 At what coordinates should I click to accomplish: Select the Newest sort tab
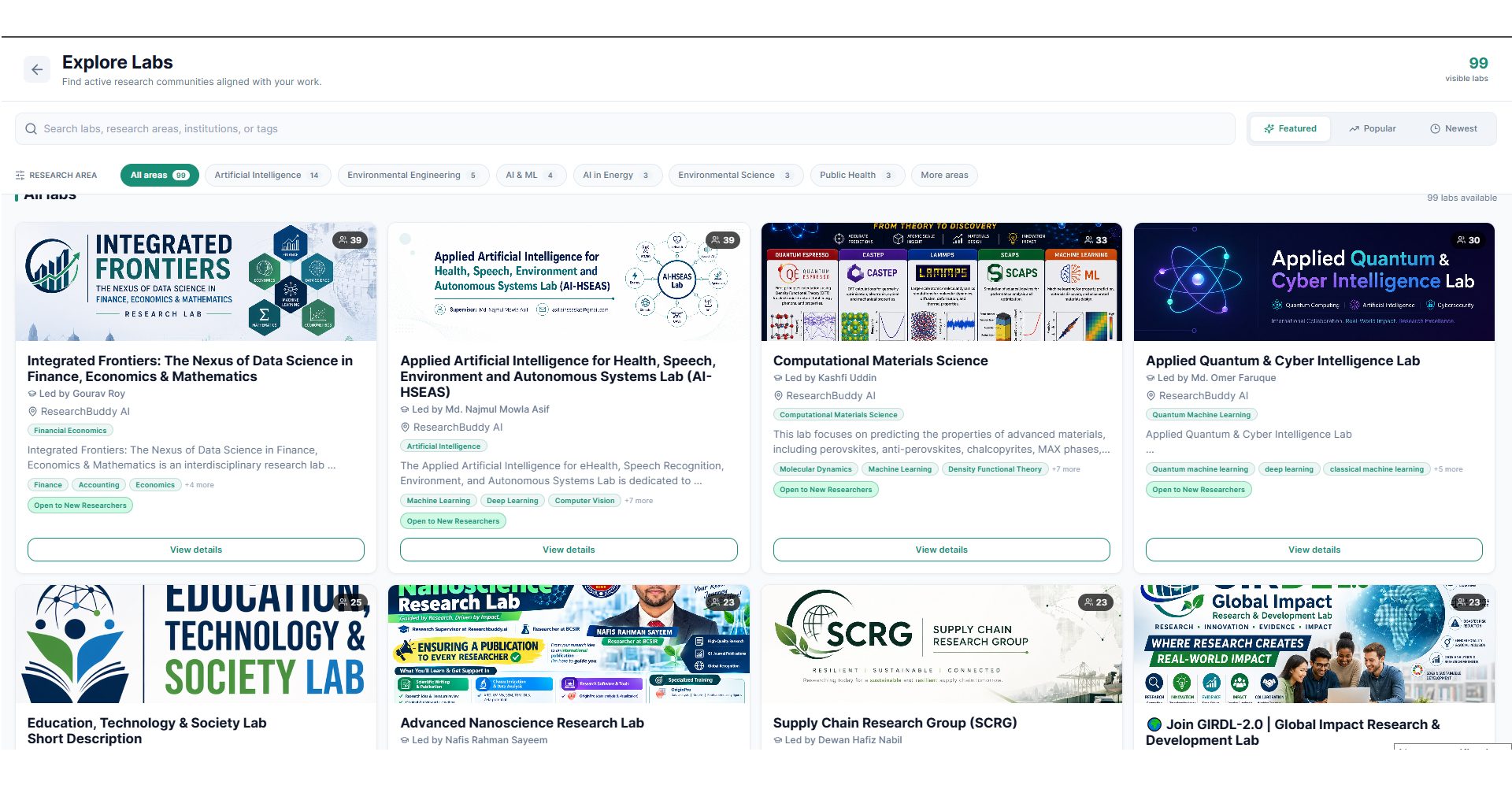click(x=1453, y=129)
